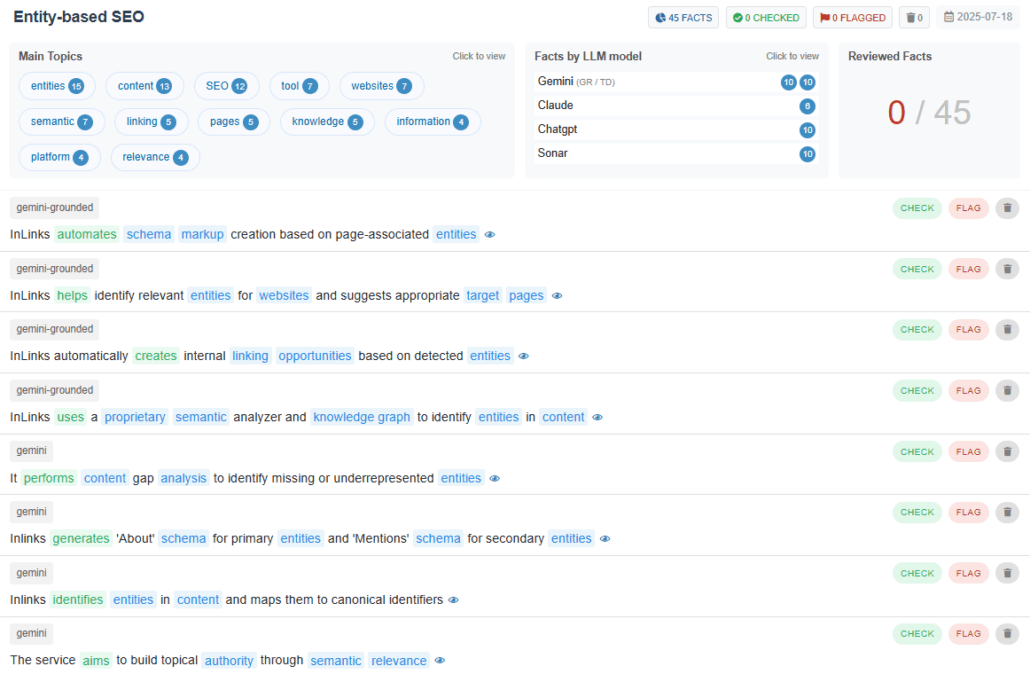Screen dimensions: 1030x674
Task: Select the 'SEO' topic chip
Action: [227, 86]
